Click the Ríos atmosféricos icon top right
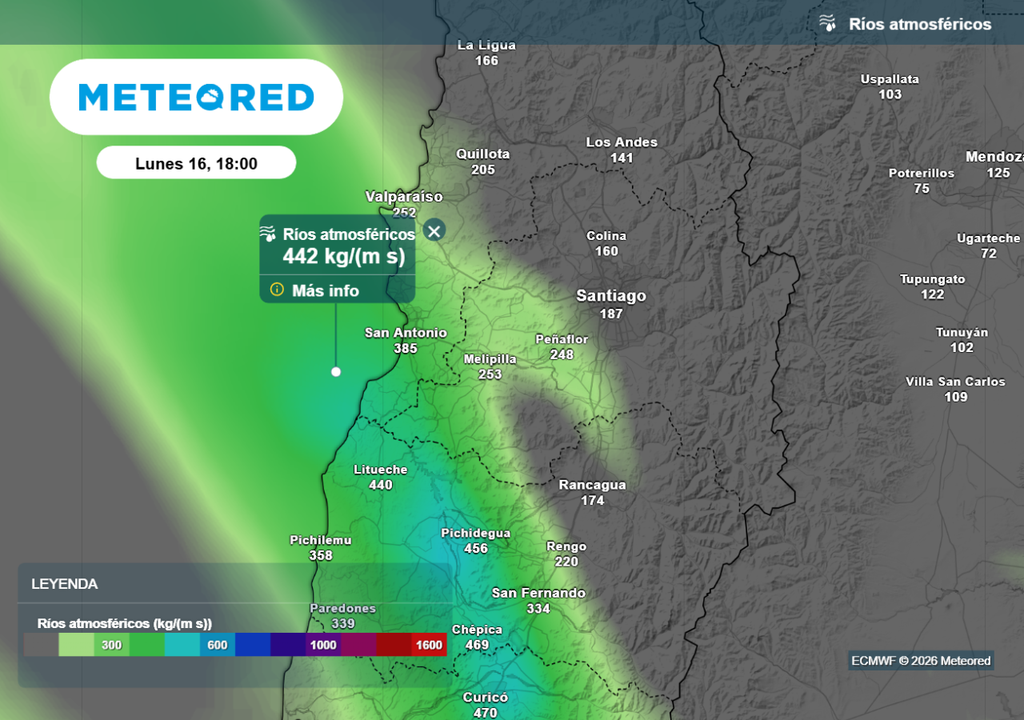Image resolution: width=1024 pixels, height=720 pixels. pyautogui.click(x=827, y=23)
